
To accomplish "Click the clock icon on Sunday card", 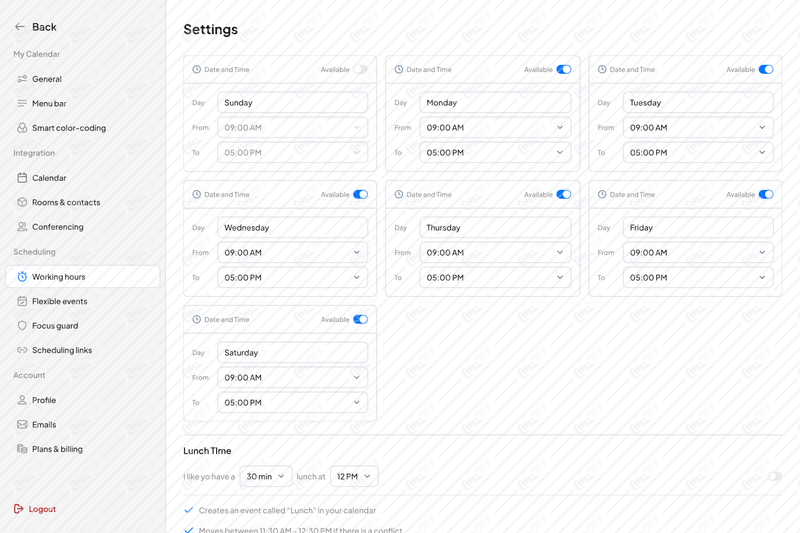I will point(196,69).
